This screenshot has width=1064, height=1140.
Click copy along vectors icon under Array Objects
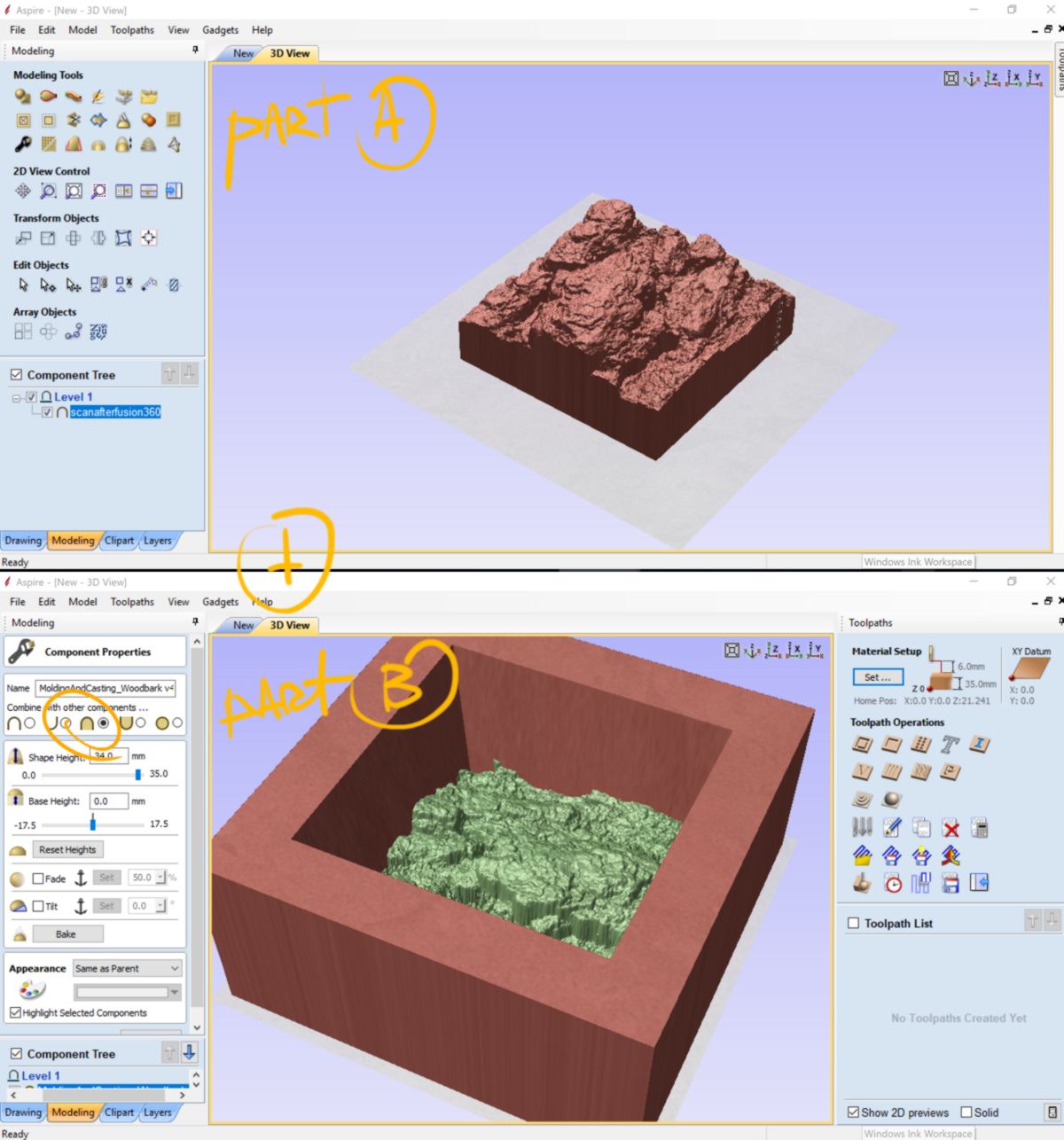pos(74,332)
